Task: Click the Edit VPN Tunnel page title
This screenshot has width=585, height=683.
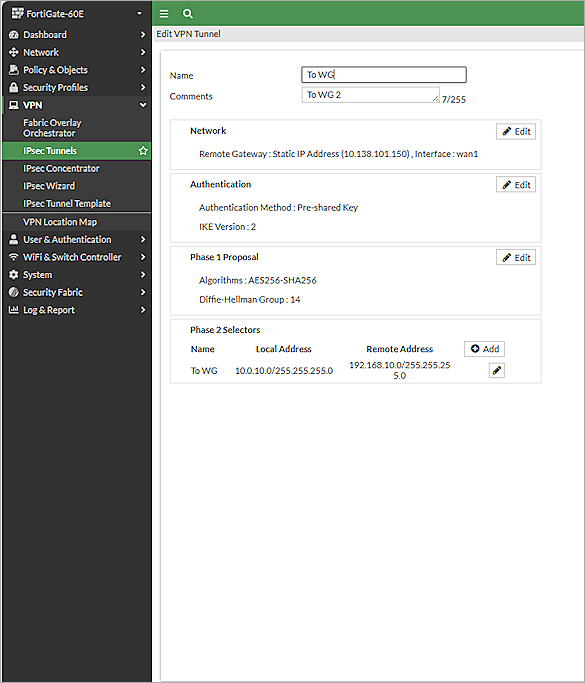Action: click(x=188, y=34)
